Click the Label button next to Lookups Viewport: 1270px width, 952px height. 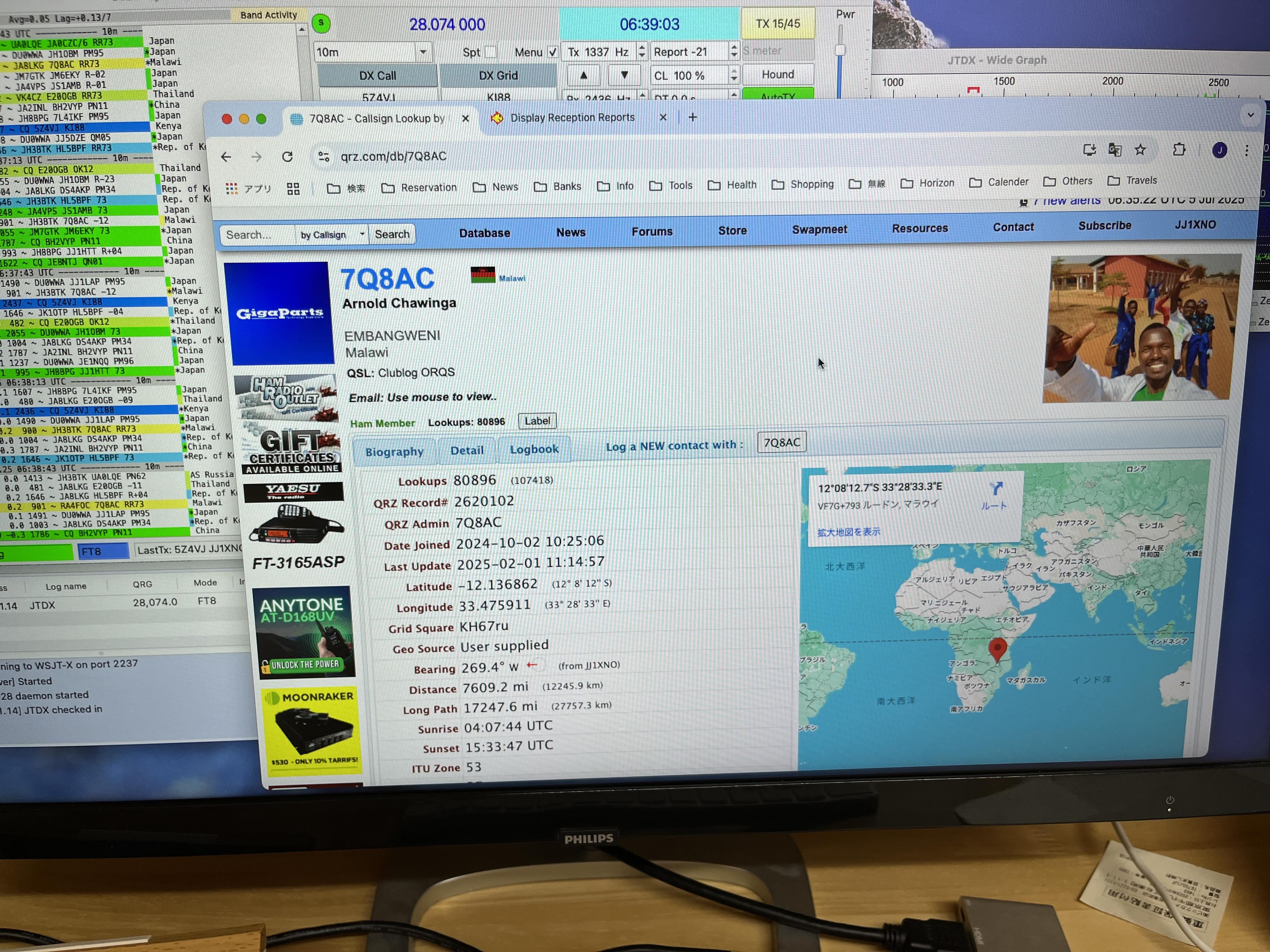pos(537,421)
